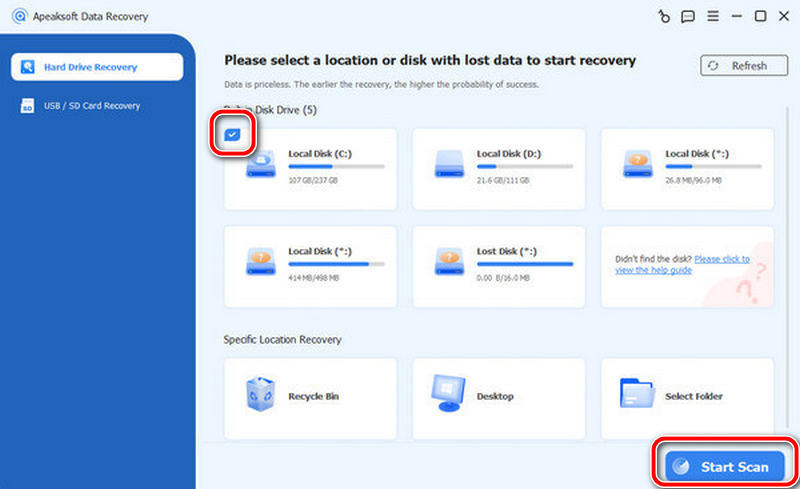Open the hamburger menu icon in title bar

[713, 16]
